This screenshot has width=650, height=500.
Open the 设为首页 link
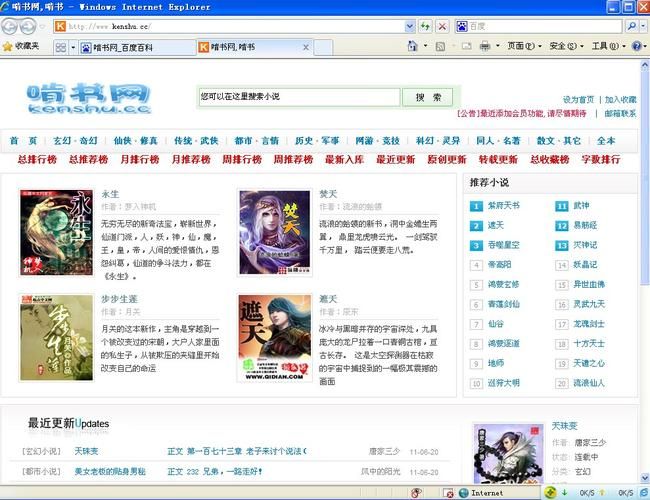pyautogui.click(x=578, y=100)
